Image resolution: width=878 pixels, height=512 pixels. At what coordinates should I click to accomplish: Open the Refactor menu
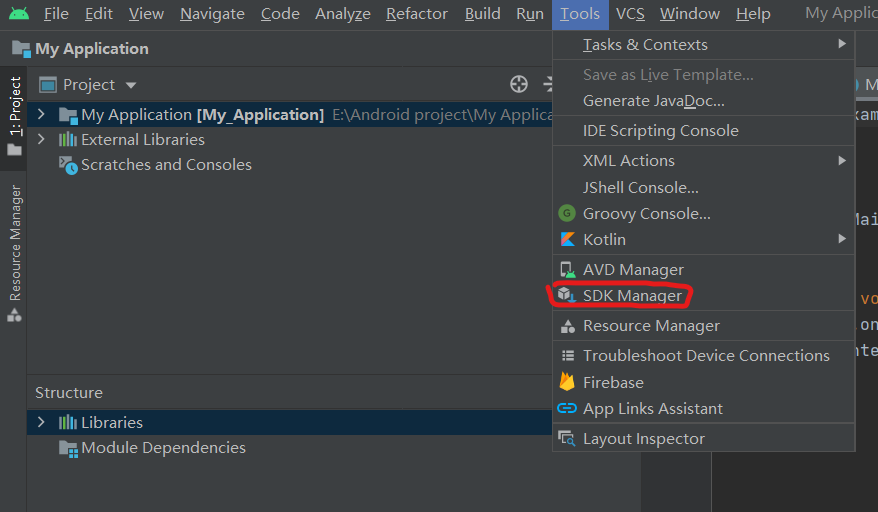pos(417,13)
